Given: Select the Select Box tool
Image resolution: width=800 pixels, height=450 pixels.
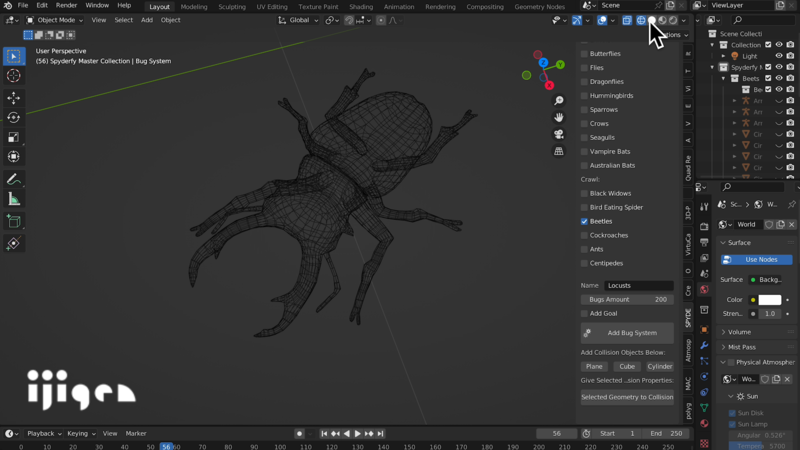Looking at the screenshot, I should tap(14, 56).
